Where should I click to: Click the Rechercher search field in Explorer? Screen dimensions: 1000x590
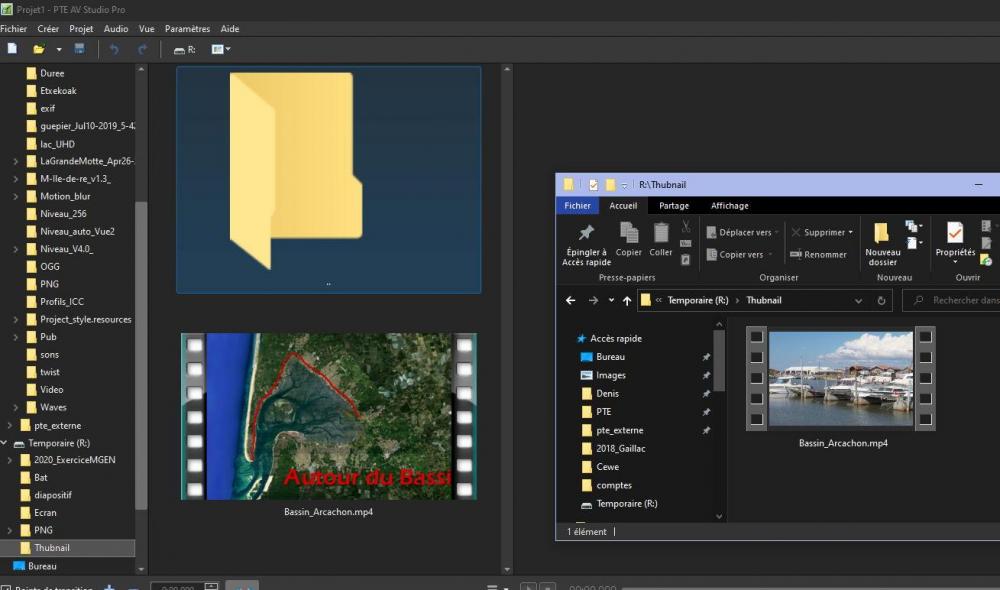coord(960,300)
